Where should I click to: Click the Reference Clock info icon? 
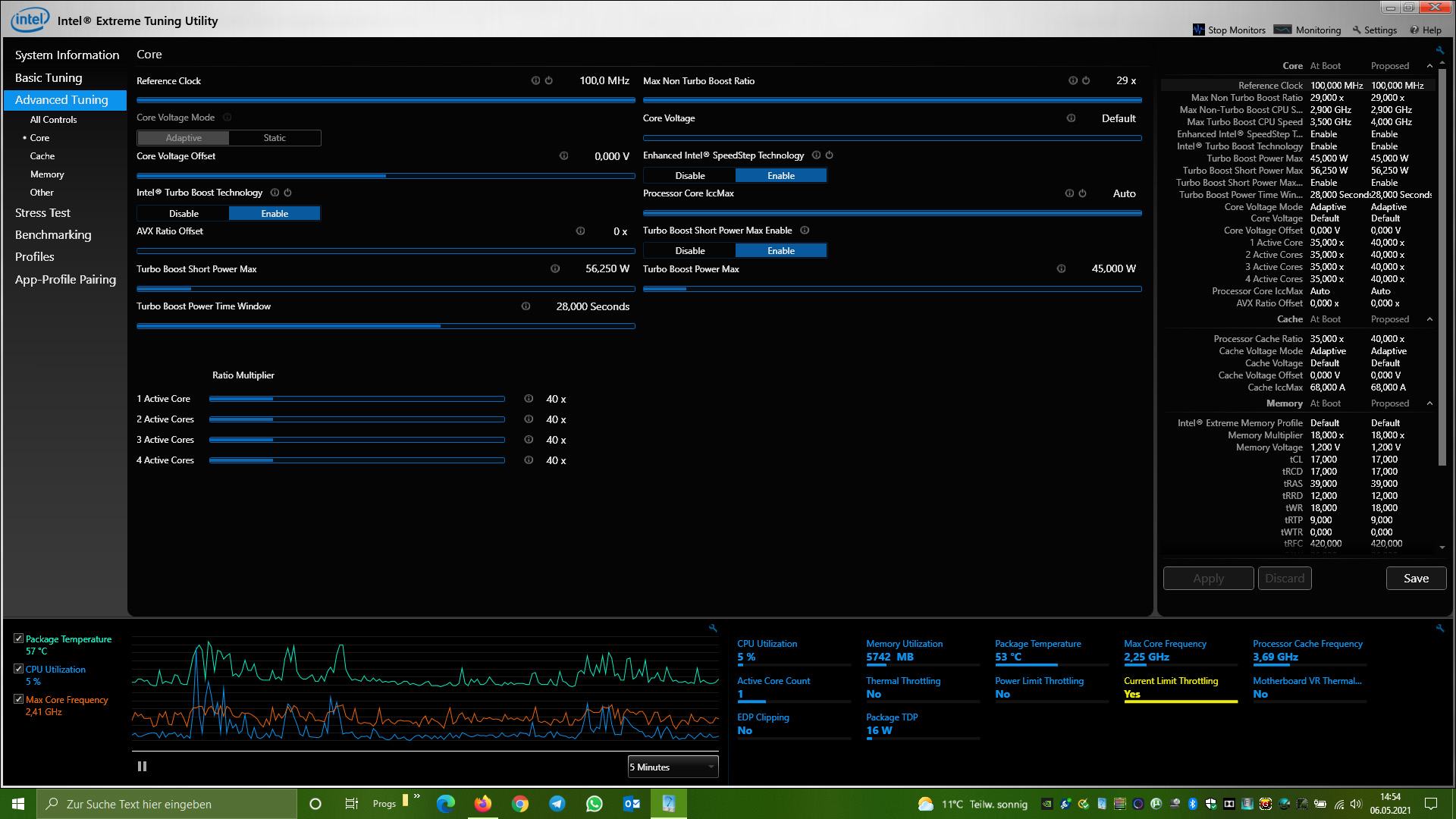click(535, 80)
